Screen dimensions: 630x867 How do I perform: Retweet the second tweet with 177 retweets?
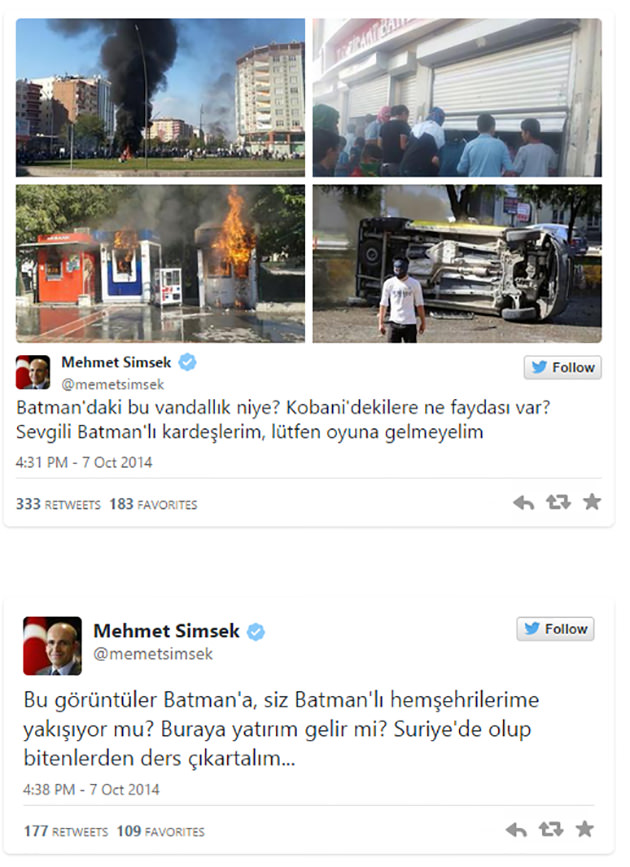(551, 829)
